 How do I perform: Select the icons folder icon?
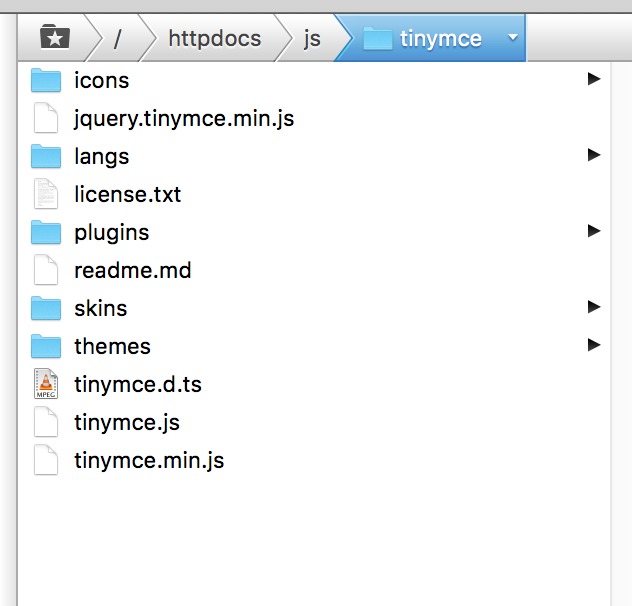click(46, 80)
